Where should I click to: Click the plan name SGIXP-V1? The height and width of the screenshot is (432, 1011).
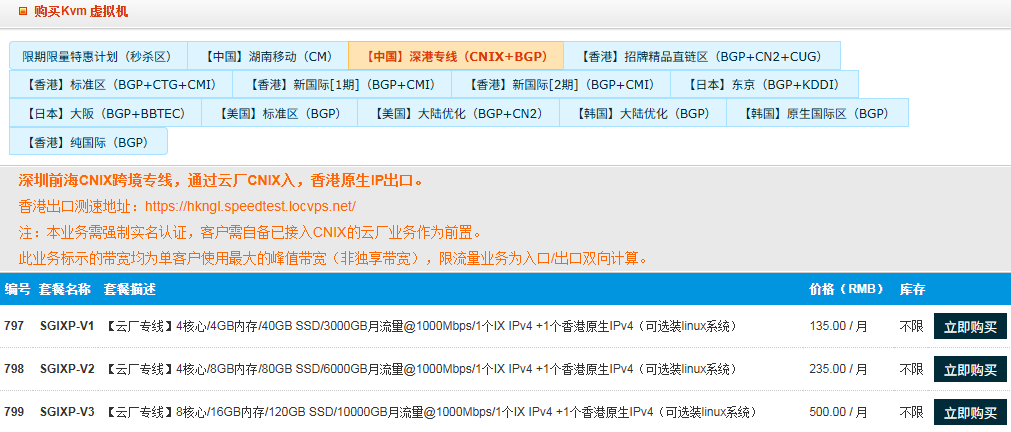click(67, 326)
